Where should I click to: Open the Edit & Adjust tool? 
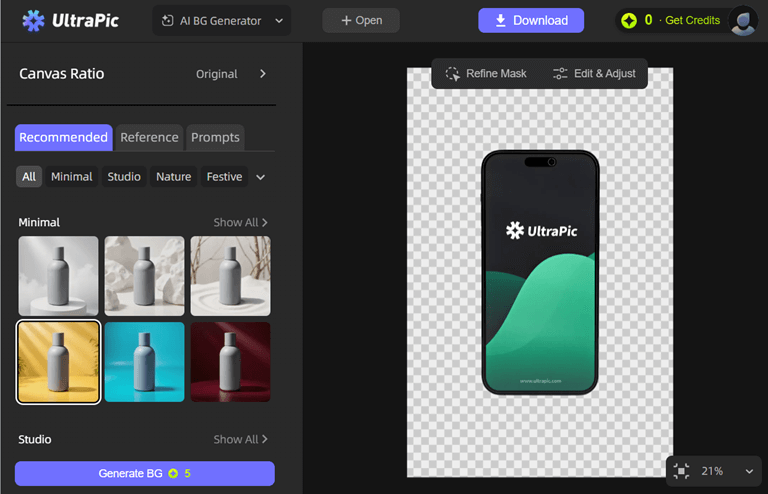pyautogui.click(x=594, y=73)
